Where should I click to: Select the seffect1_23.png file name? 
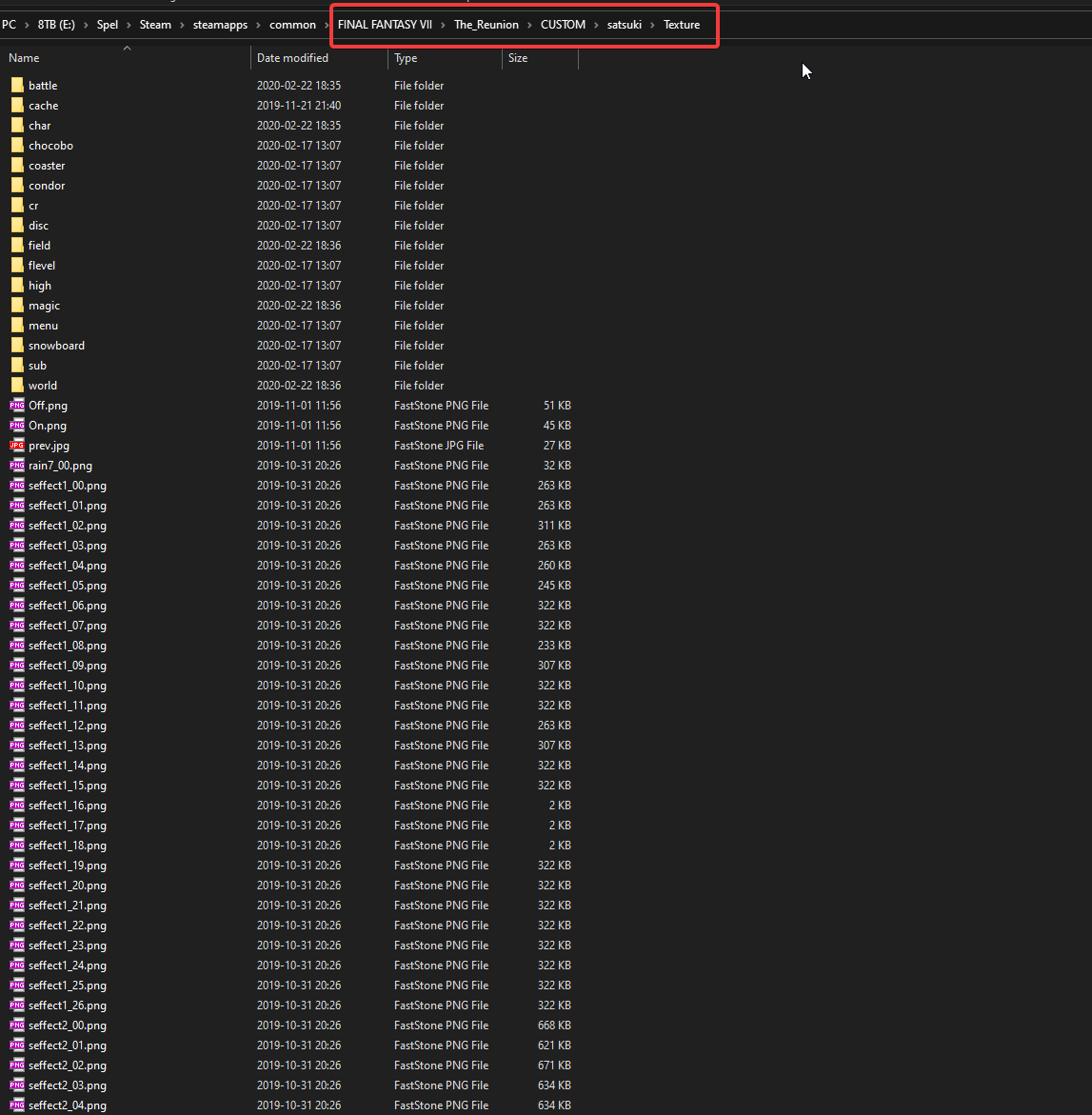pos(68,946)
